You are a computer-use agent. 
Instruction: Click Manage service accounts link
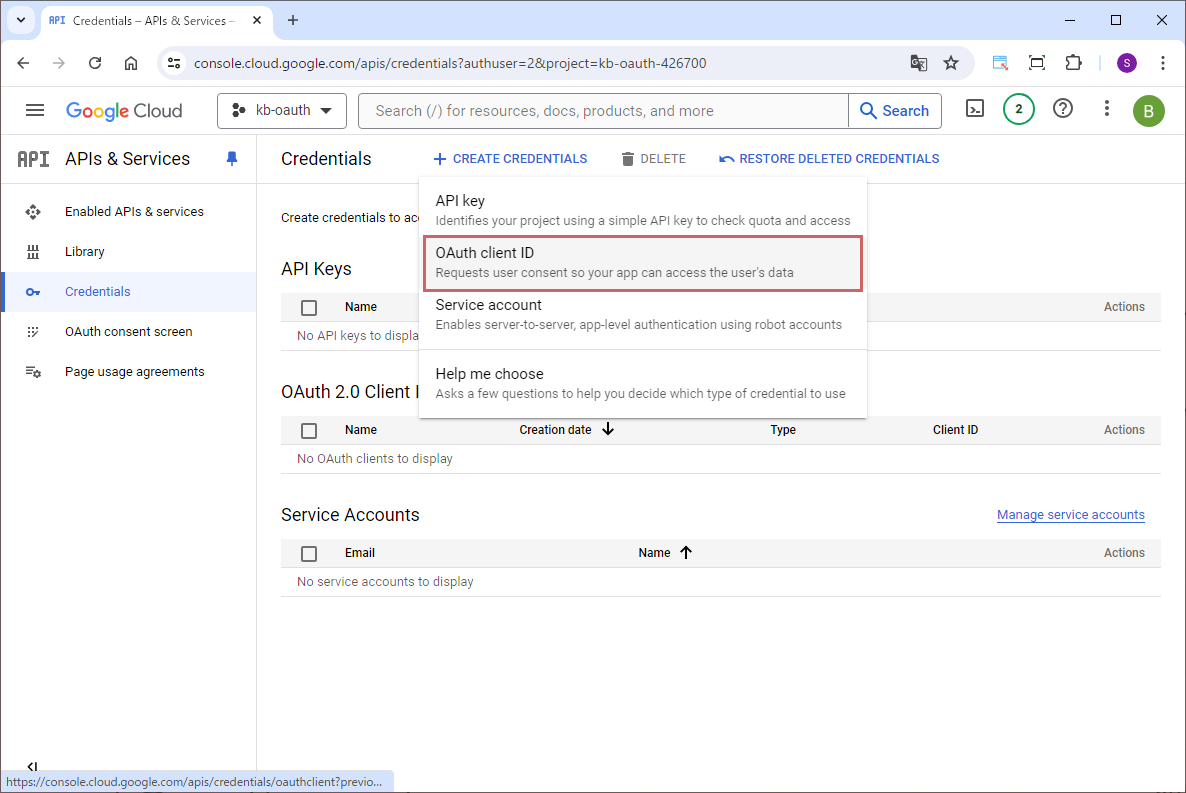coord(1070,515)
